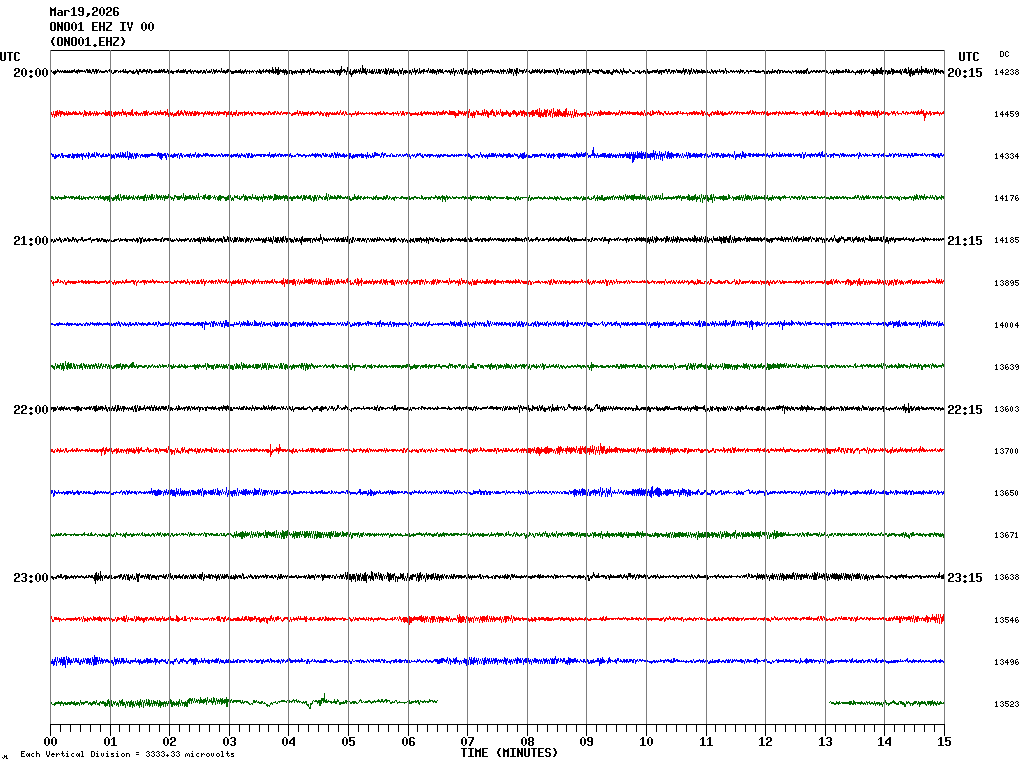Click the DC value 14459

click(1006, 115)
